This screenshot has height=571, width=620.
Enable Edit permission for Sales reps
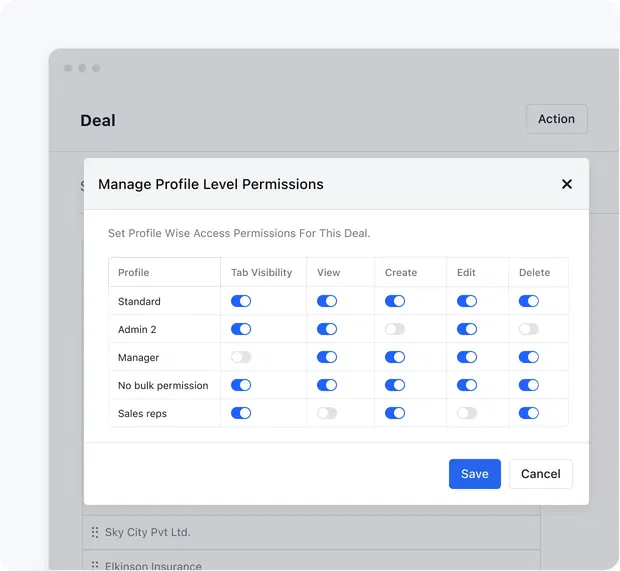(467, 413)
